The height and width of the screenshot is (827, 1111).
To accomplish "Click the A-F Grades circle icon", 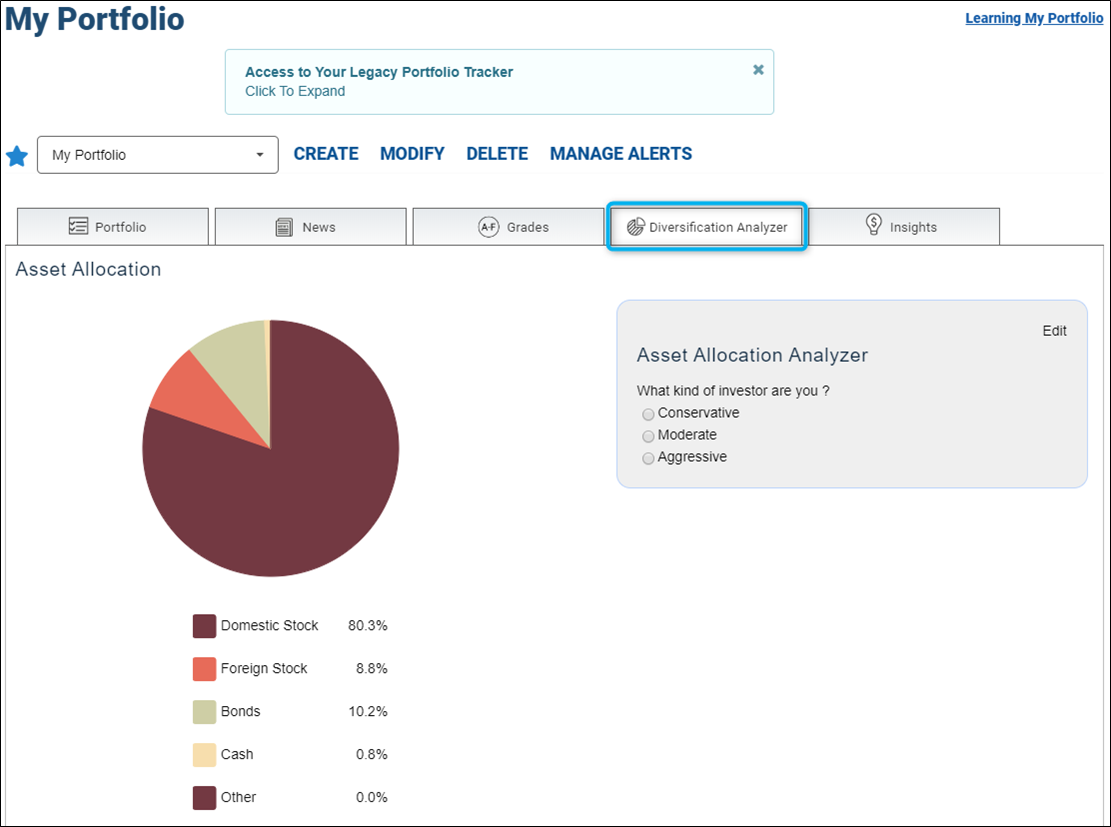I will click(489, 227).
